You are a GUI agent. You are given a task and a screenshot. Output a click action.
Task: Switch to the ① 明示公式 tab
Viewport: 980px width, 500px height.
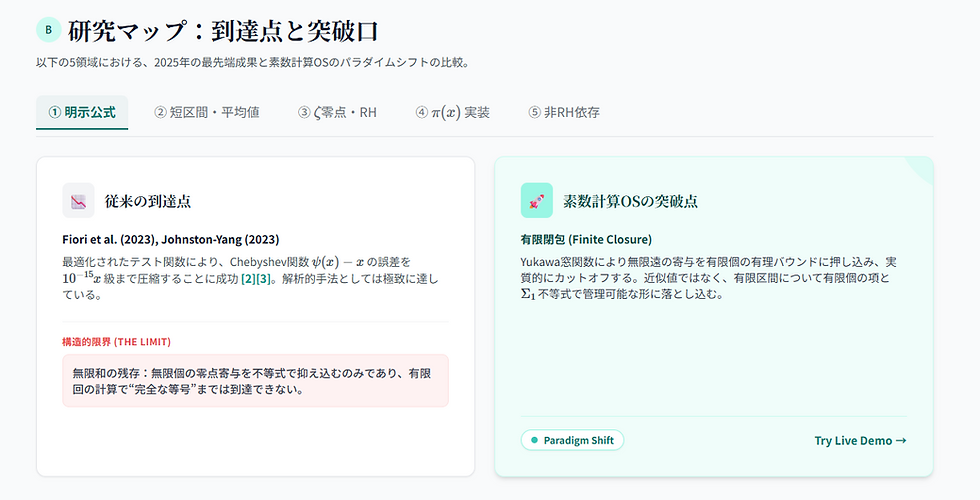pyautogui.click(x=82, y=112)
